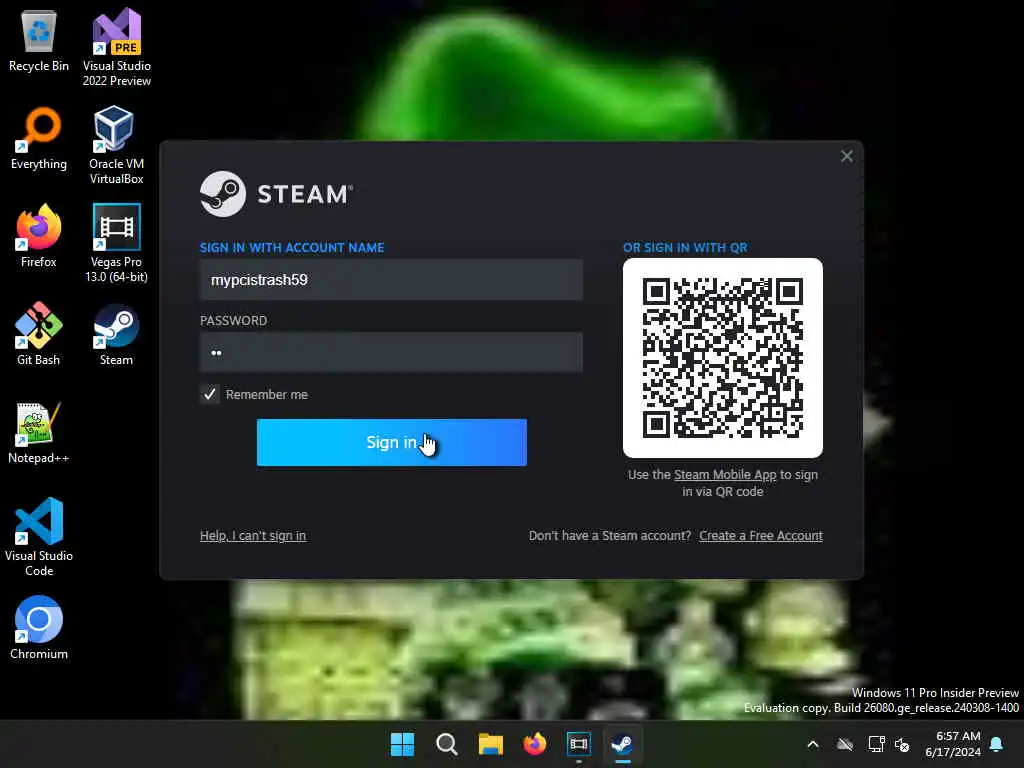This screenshot has height=768, width=1024.
Task: Open the Git Bash desktop shortcut
Action: coord(39,334)
